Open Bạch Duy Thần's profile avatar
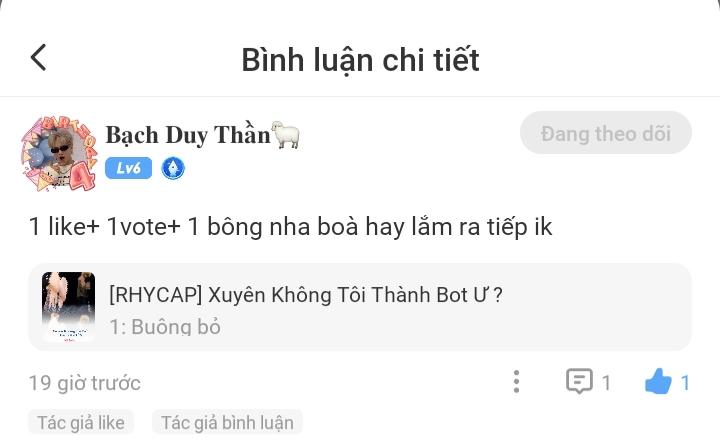 click(60, 153)
